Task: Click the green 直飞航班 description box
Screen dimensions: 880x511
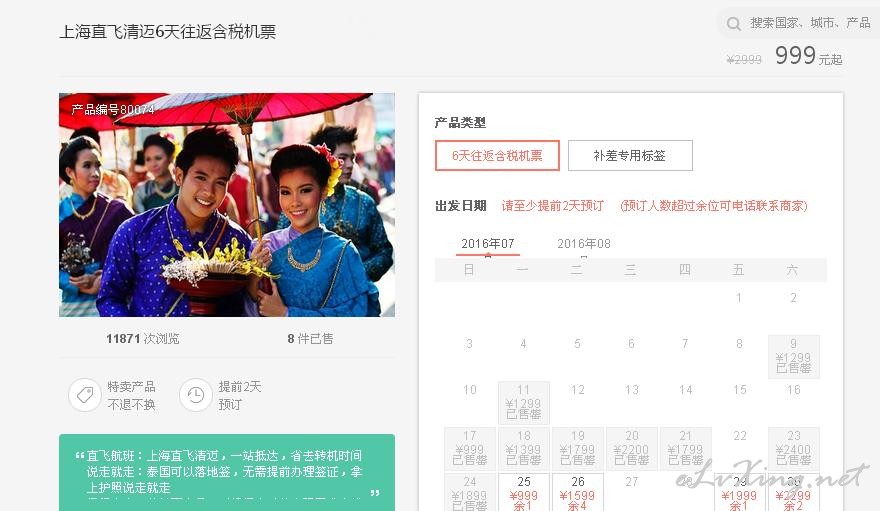Action: coord(227,472)
